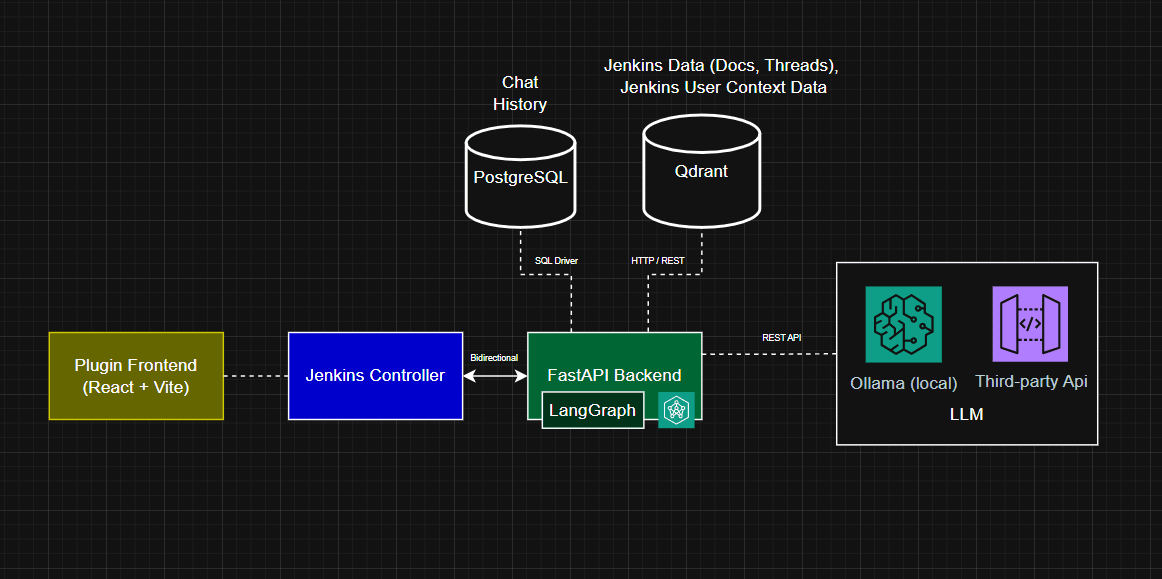Click the SQL Driver connector label
The width and height of the screenshot is (1162, 579).
point(557,261)
